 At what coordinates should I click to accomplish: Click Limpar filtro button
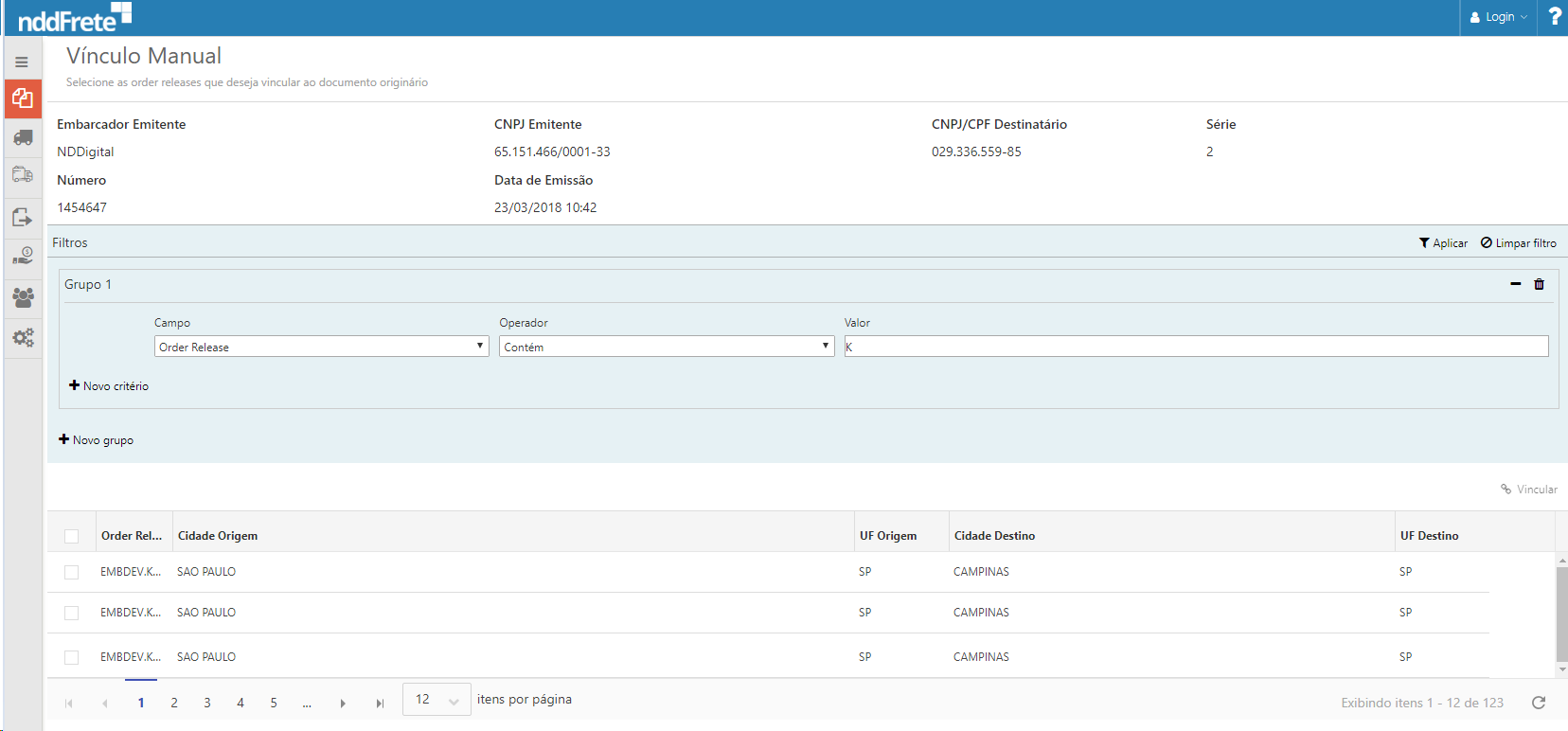(1519, 243)
